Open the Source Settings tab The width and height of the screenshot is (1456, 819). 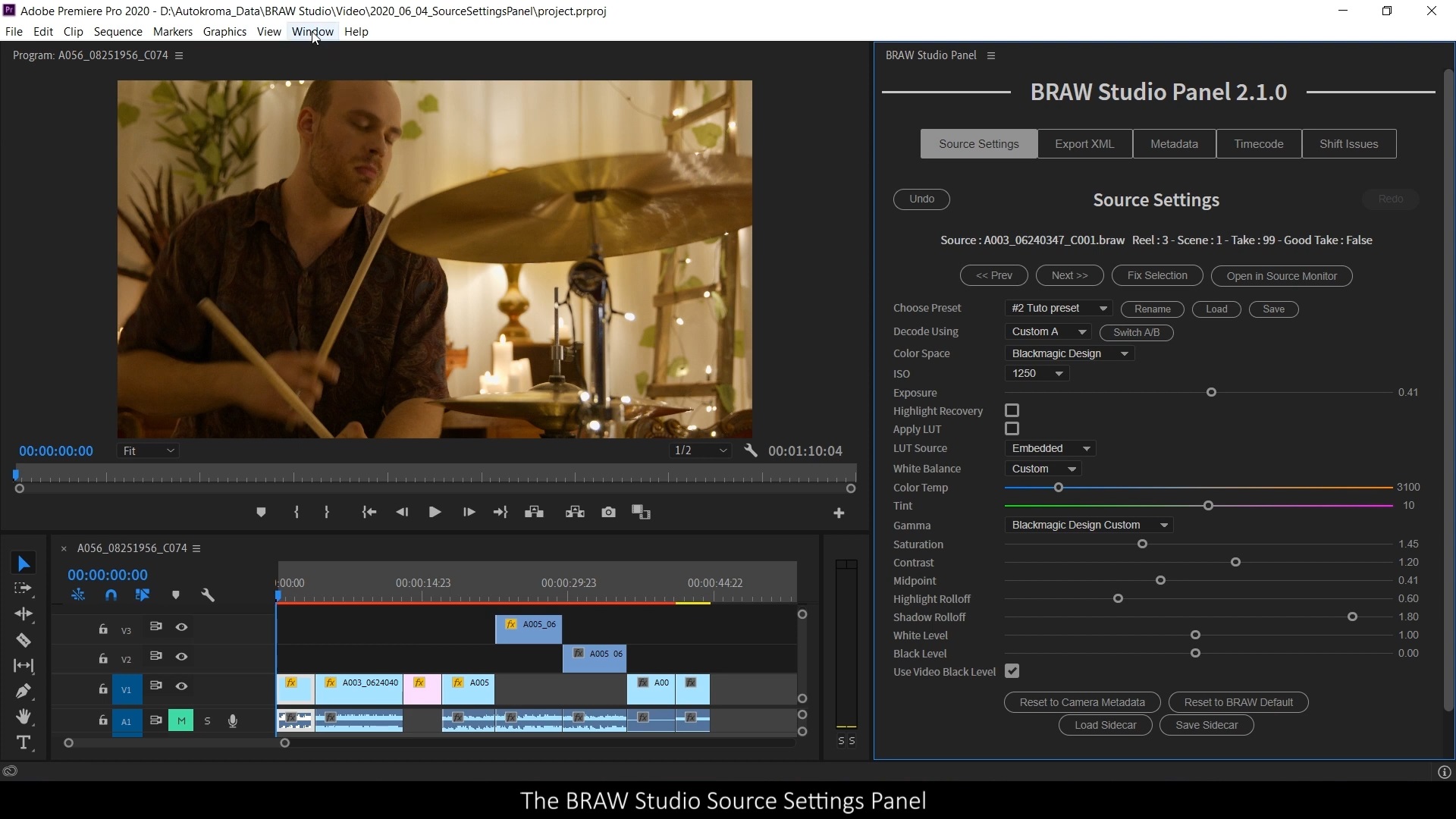[x=978, y=143]
